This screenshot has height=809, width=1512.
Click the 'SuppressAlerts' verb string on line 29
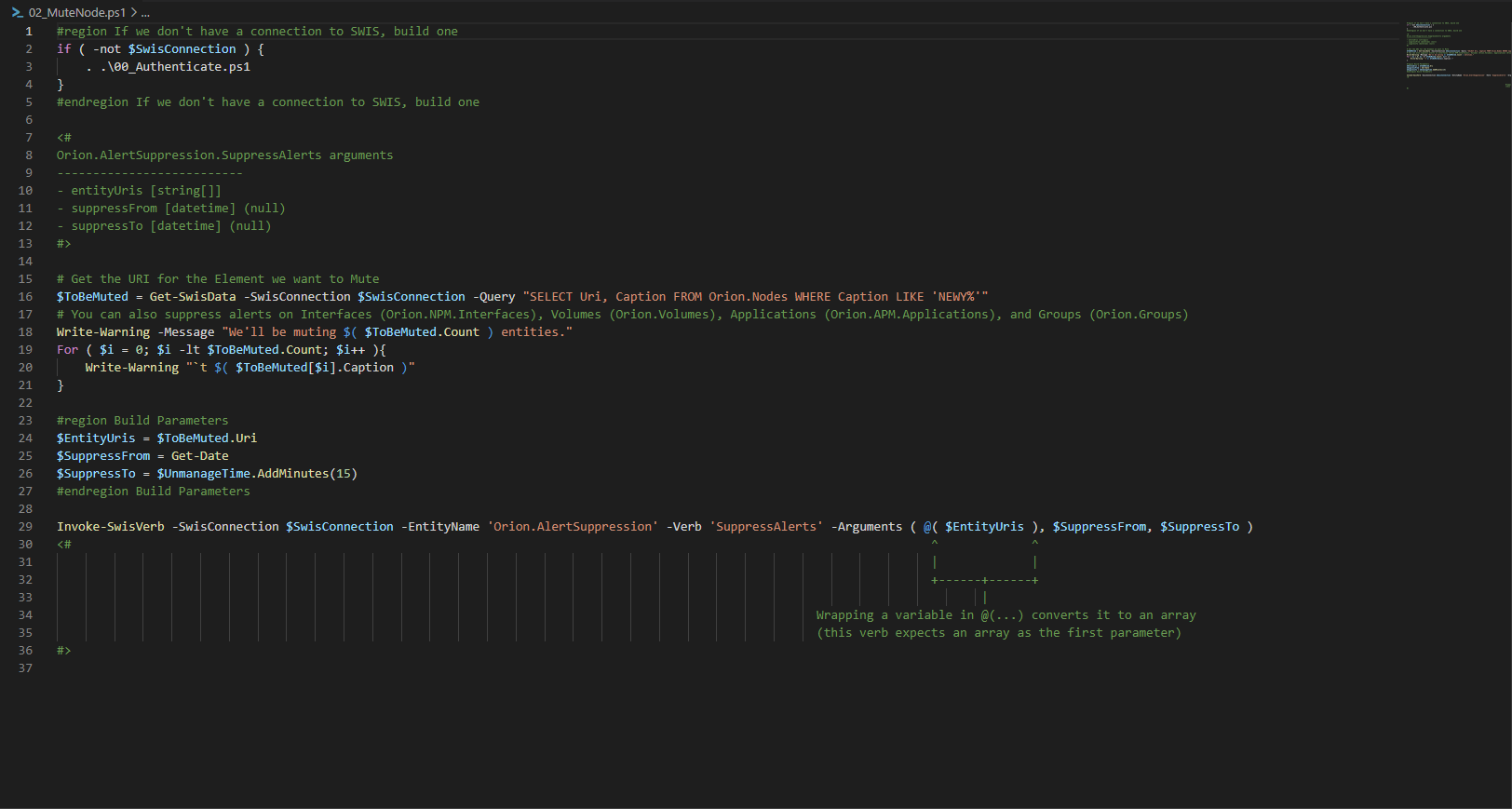pyautogui.click(x=766, y=527)
